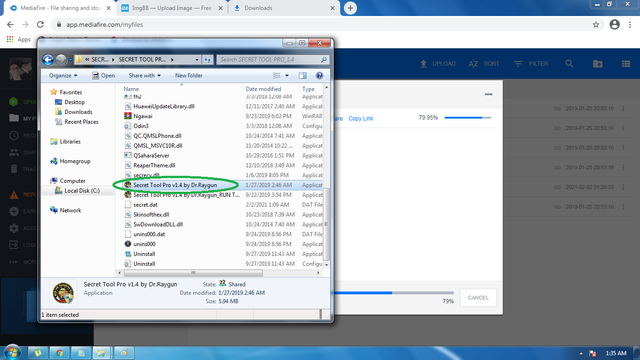Click the file upload progress bar at 79.95%
640x360 pixels.
pos(468,118)
